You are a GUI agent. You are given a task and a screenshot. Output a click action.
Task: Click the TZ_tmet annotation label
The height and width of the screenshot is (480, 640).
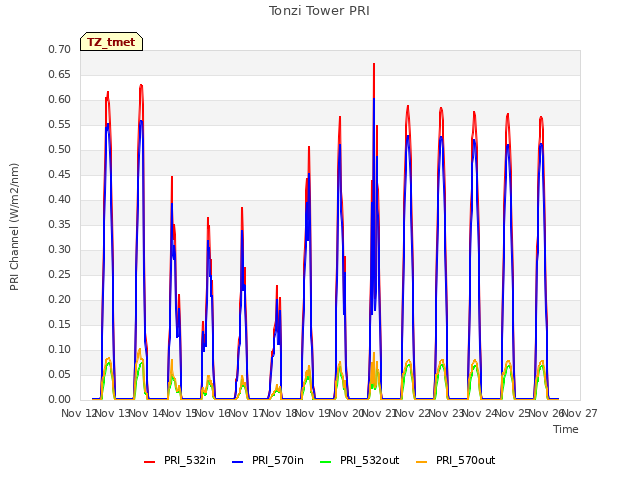tap(111, 42)
